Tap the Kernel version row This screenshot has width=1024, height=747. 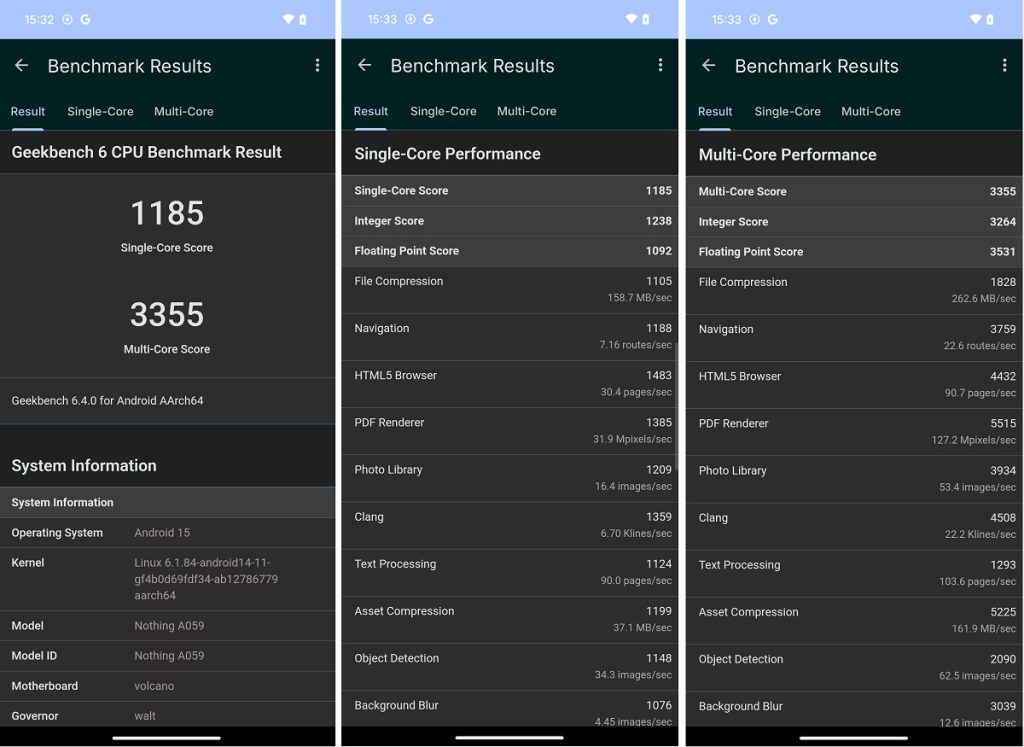[167, 579]
